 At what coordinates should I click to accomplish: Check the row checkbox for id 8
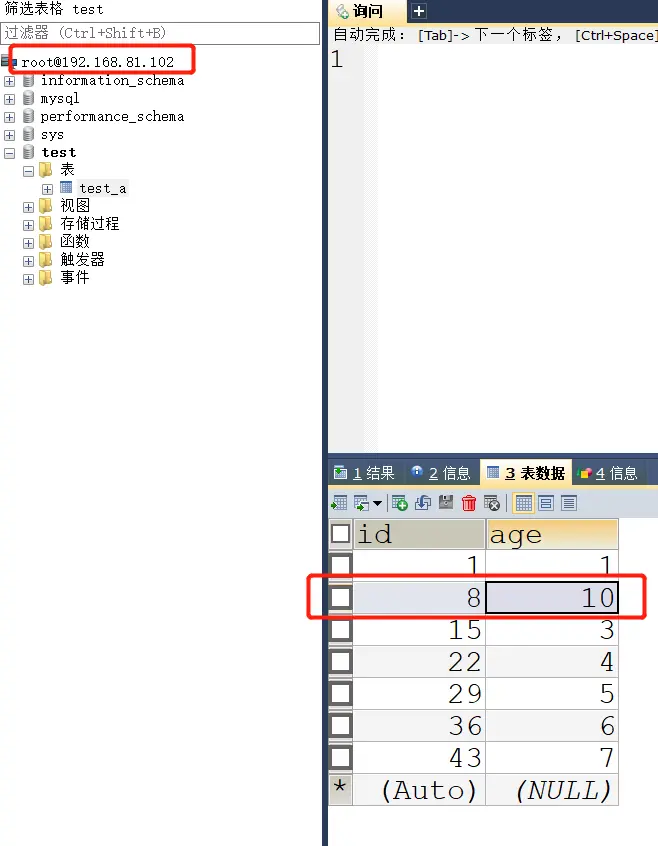point(341,598)
